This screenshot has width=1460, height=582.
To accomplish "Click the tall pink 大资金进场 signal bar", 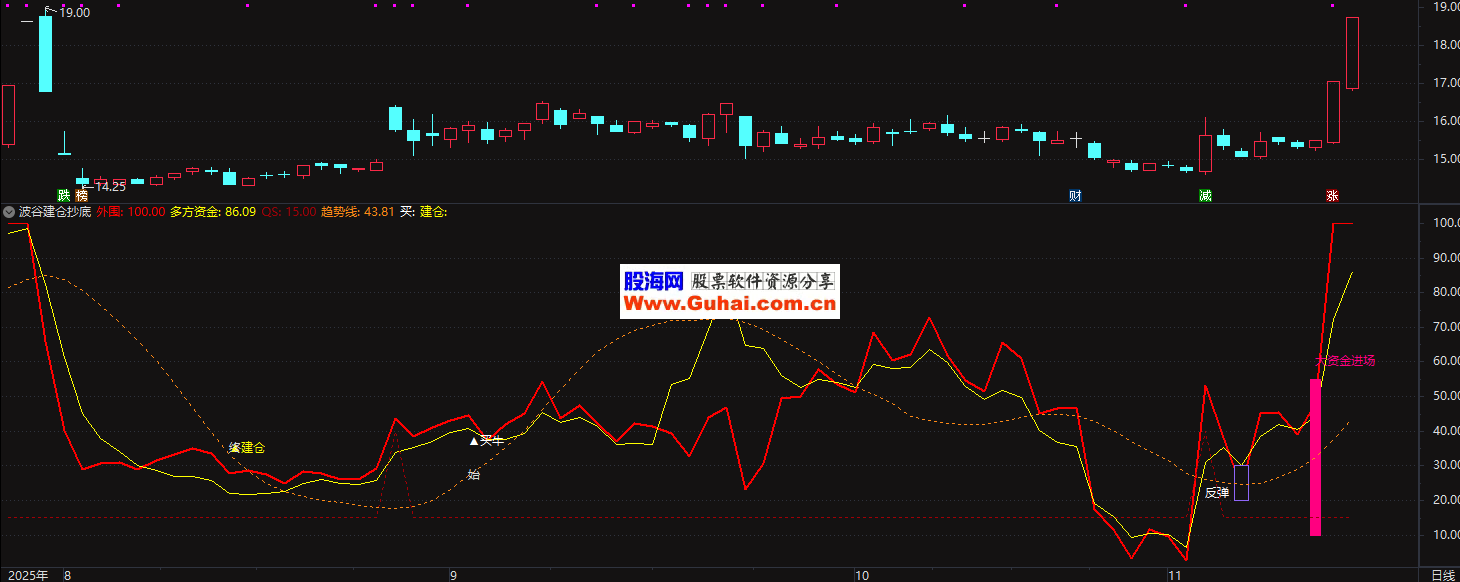I will pos(1315,457).
